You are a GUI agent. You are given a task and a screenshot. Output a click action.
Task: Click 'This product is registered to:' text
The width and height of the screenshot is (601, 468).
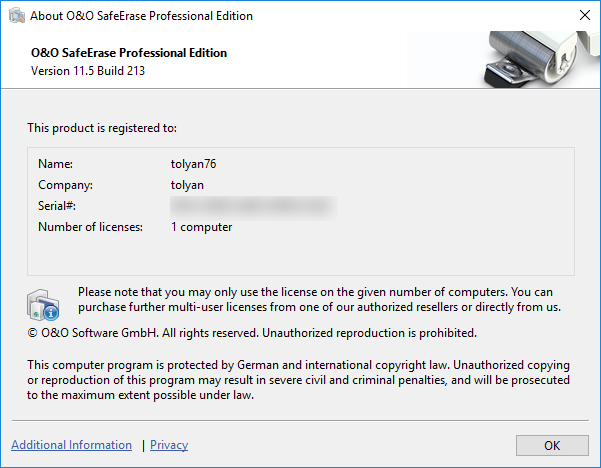coord(102,128)
